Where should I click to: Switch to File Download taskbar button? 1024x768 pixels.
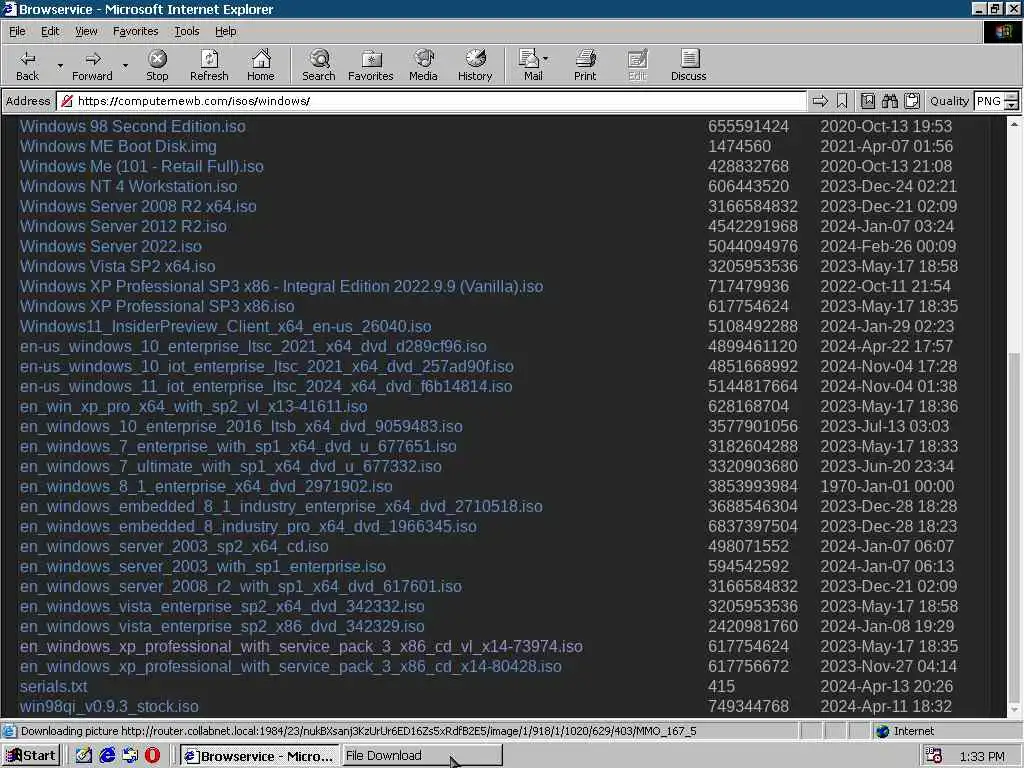pos(422,756)
